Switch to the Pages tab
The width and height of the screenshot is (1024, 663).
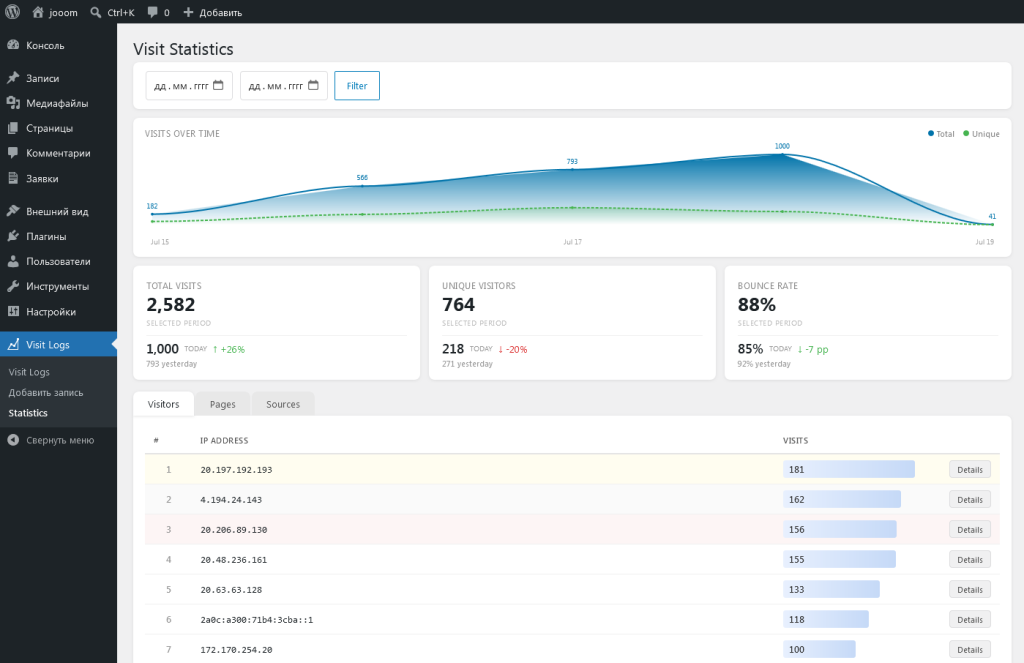pyautogui.click(x=223, y=404)
